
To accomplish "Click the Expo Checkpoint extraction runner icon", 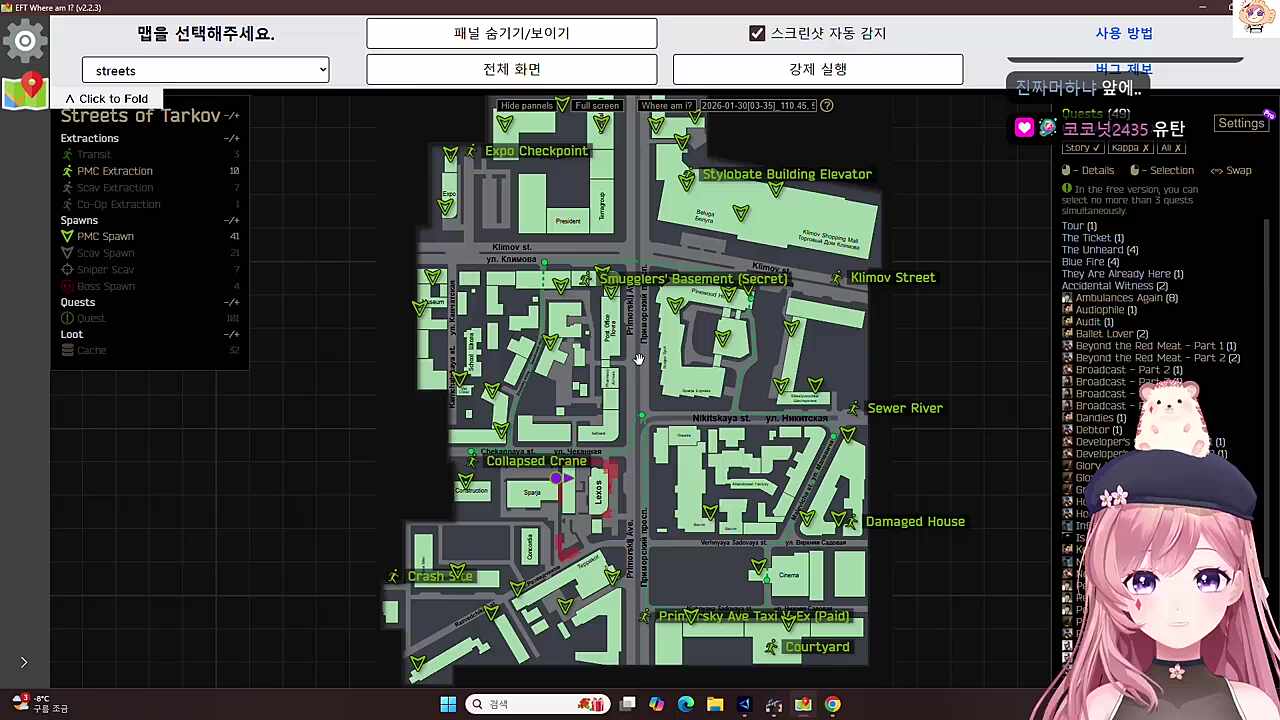I will tap(471, 151).
